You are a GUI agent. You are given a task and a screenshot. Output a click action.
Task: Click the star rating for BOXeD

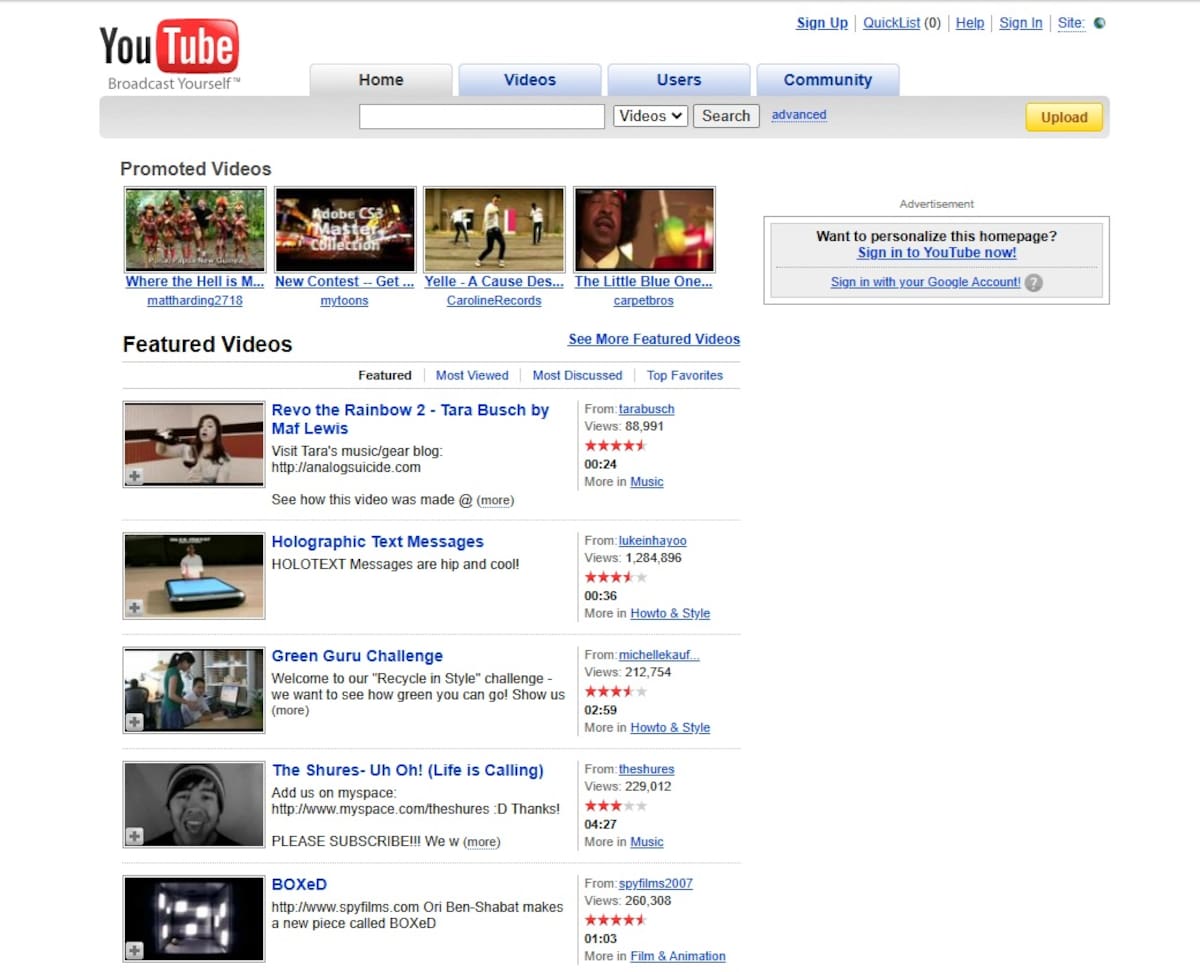[x=616, y=919]
